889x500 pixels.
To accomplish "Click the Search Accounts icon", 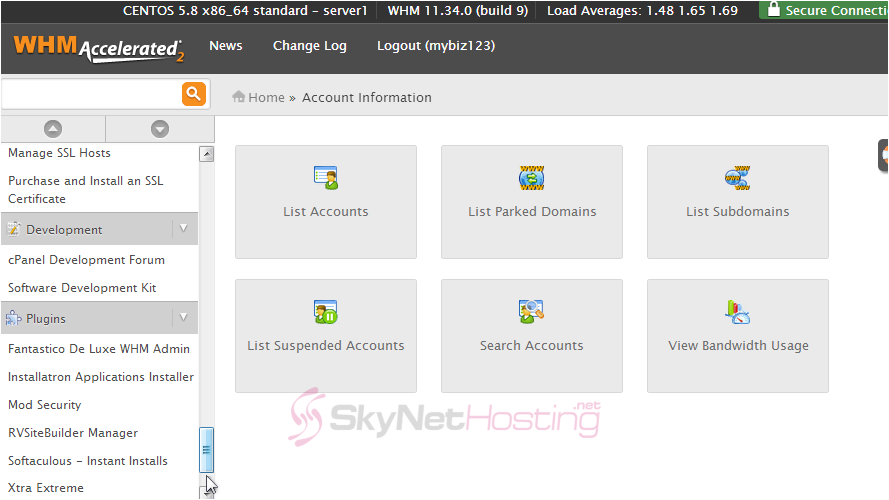I will pos(532,312).
